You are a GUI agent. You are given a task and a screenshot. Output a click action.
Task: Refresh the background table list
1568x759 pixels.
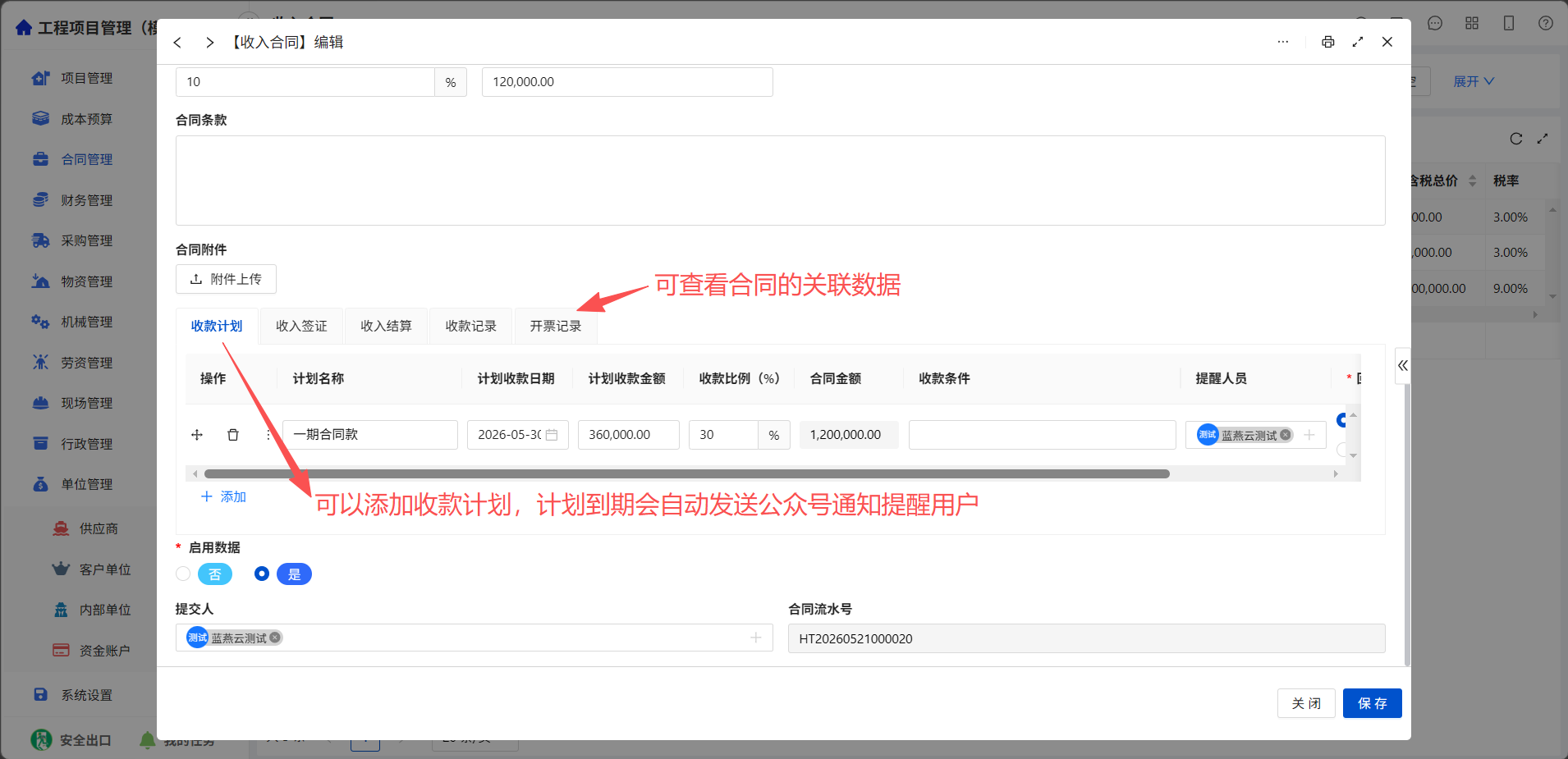(x=1516, y=139)
